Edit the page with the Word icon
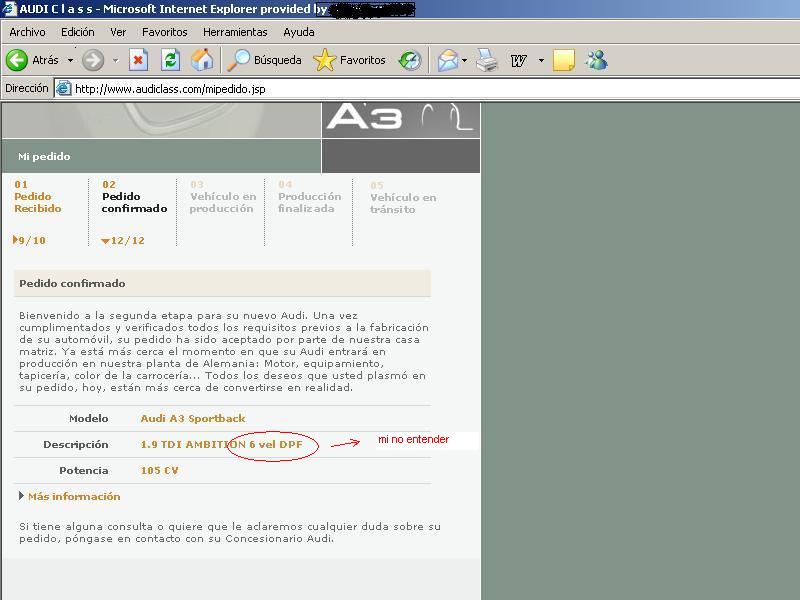Viewport: 800px width, 600px height. point(518,60)
